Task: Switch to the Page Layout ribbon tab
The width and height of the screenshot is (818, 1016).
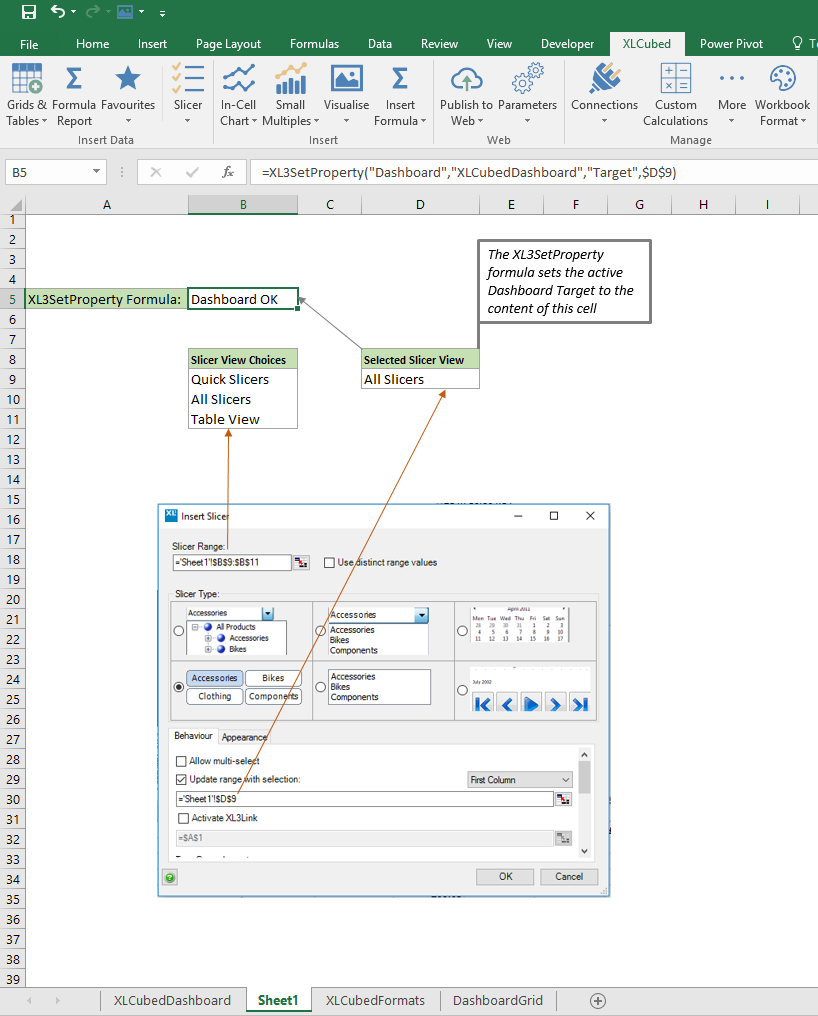Action: point(228,44)
